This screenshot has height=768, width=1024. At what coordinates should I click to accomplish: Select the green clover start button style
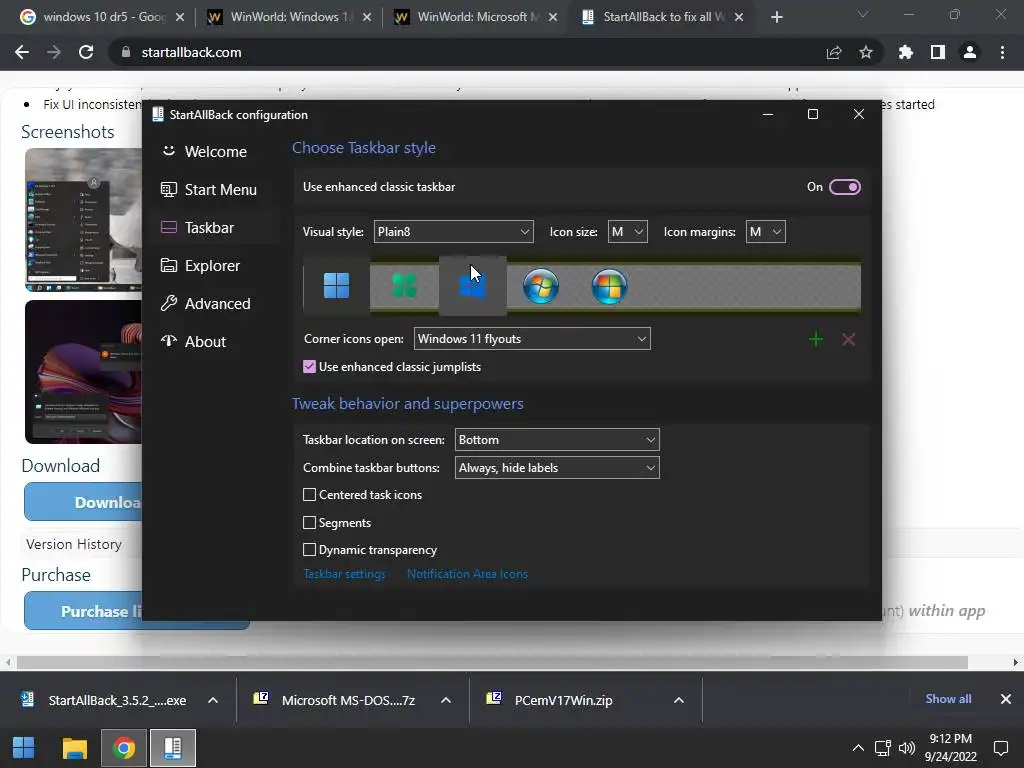tap(404, 286)
